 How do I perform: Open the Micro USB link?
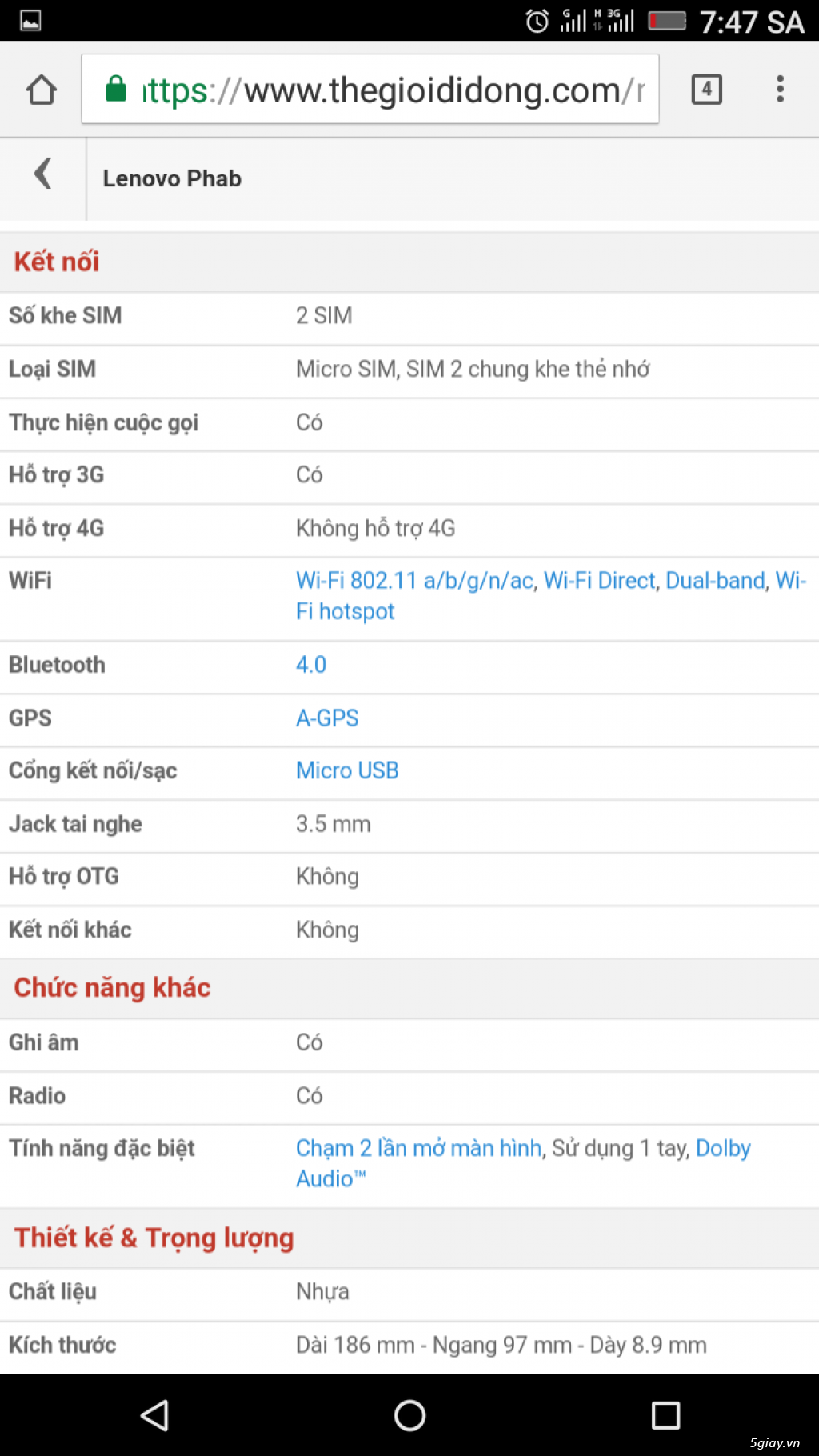click(347, 770)
